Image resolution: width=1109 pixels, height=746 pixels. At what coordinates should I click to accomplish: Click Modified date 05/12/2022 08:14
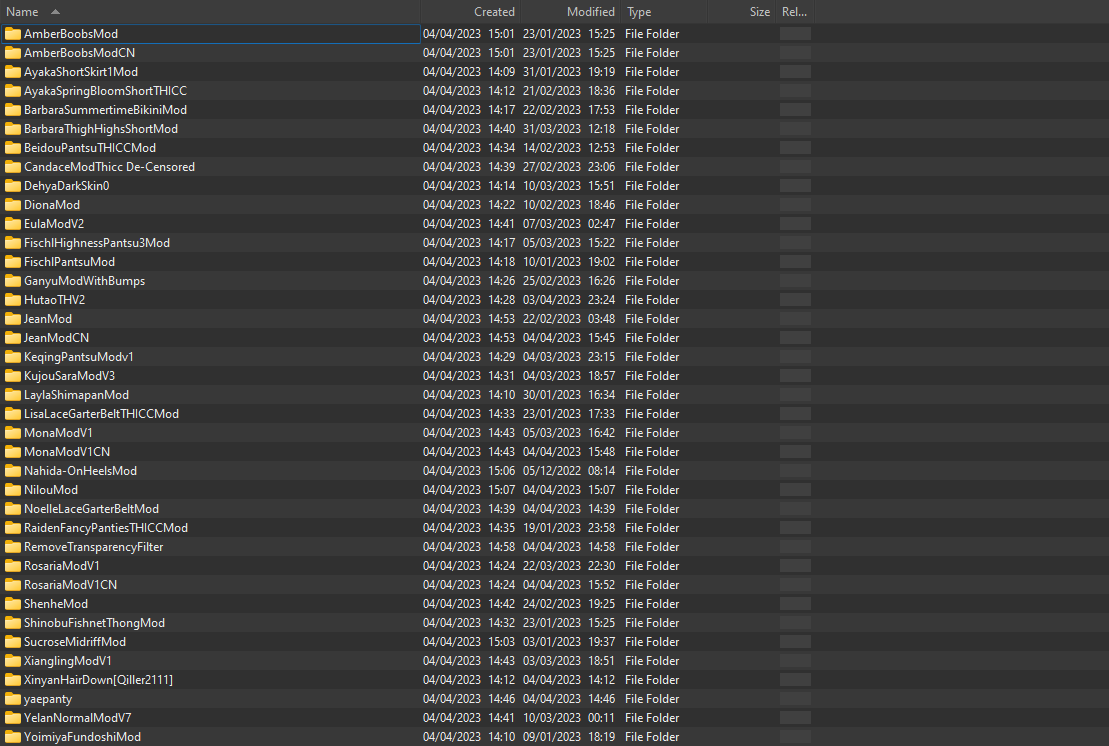point(569,471)
